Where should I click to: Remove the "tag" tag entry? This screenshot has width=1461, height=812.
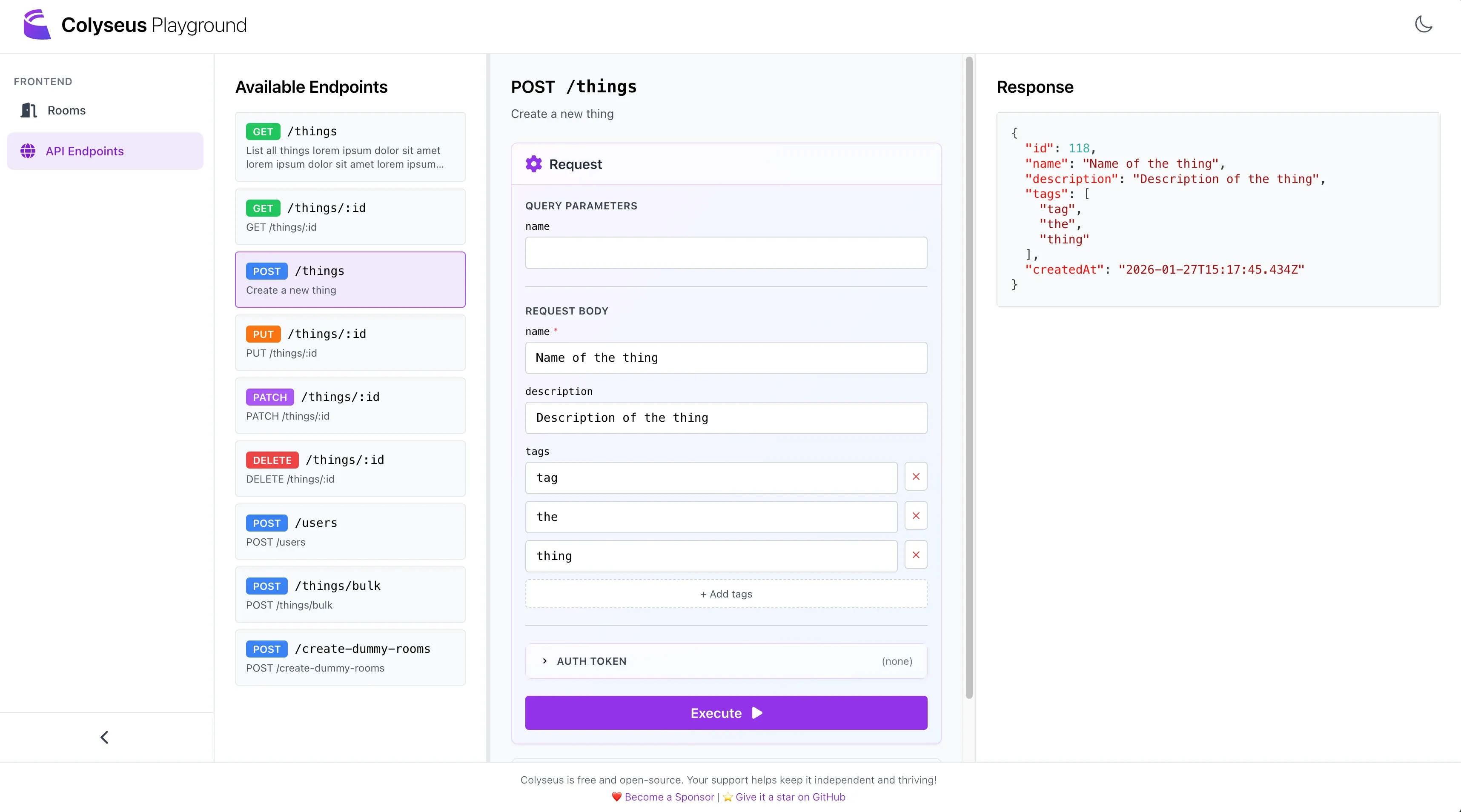point(915,477)
